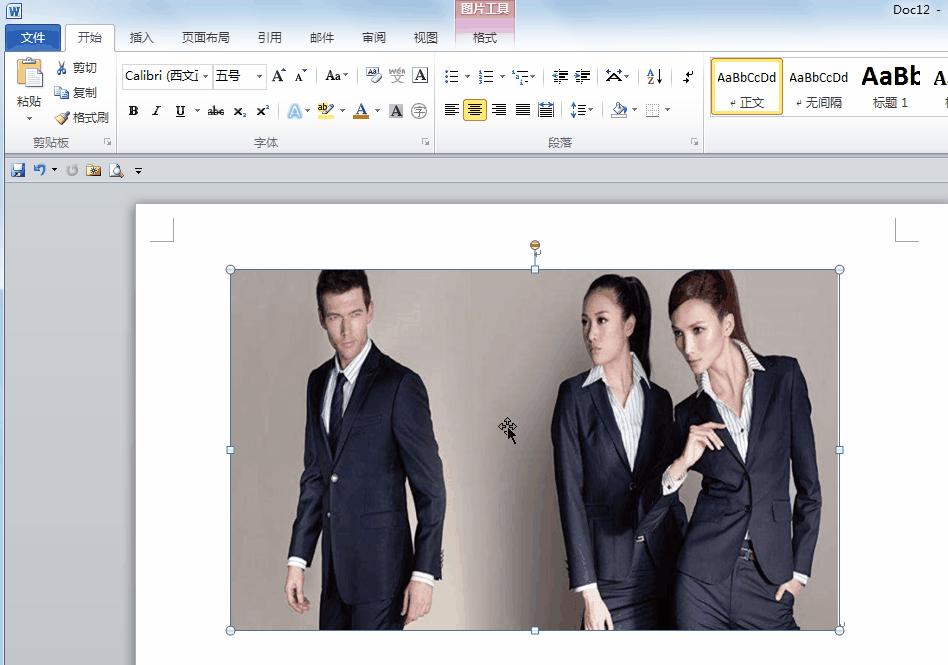Click the Word application icon

point(14,11)
